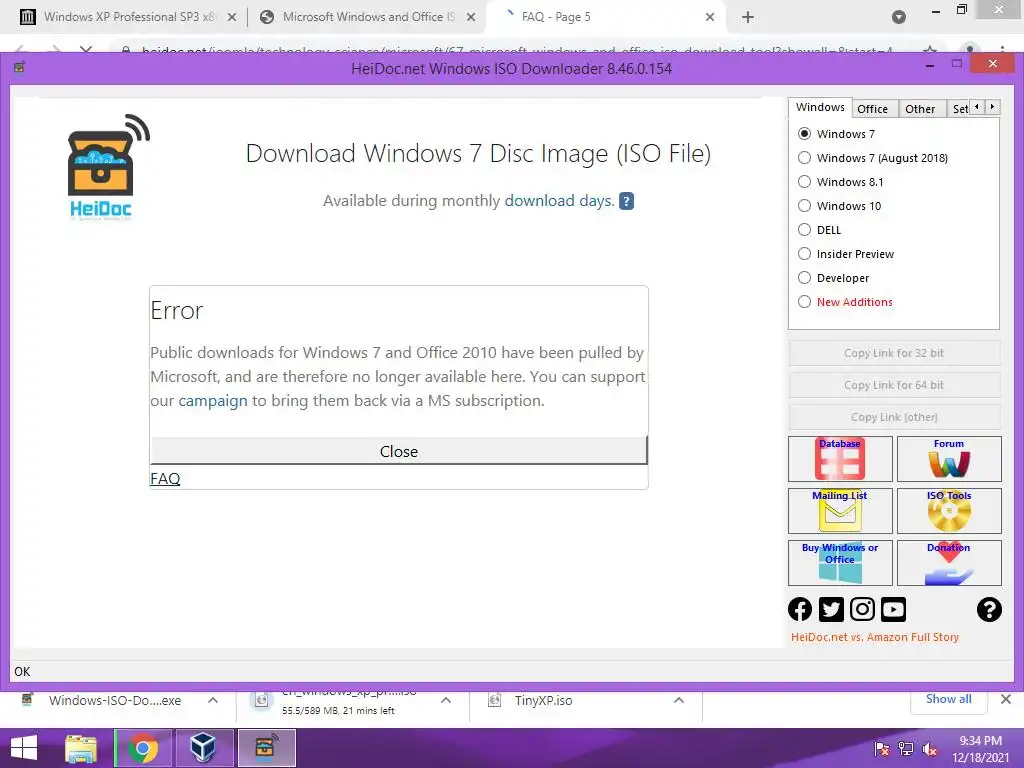Click the ISO Downloader taskbar icon
The width and height of the screenshot is (1024, 768).
[x=266, y=748]
